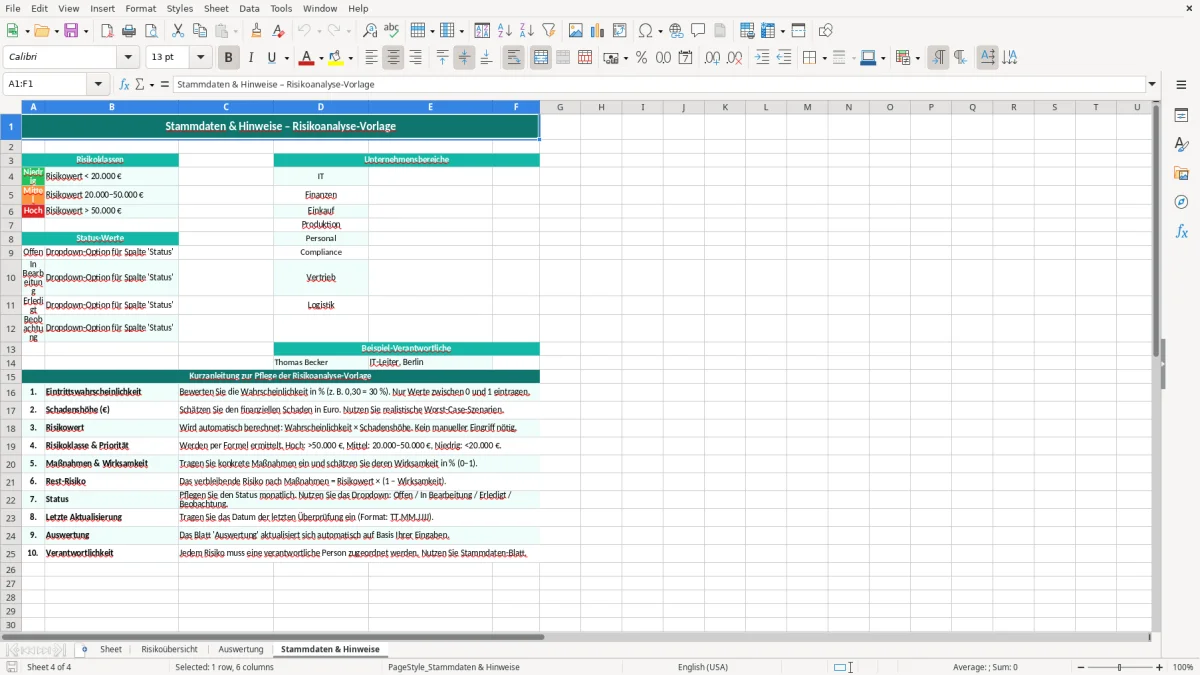
Task: Click the formula input line
Action: coord(659,85)
